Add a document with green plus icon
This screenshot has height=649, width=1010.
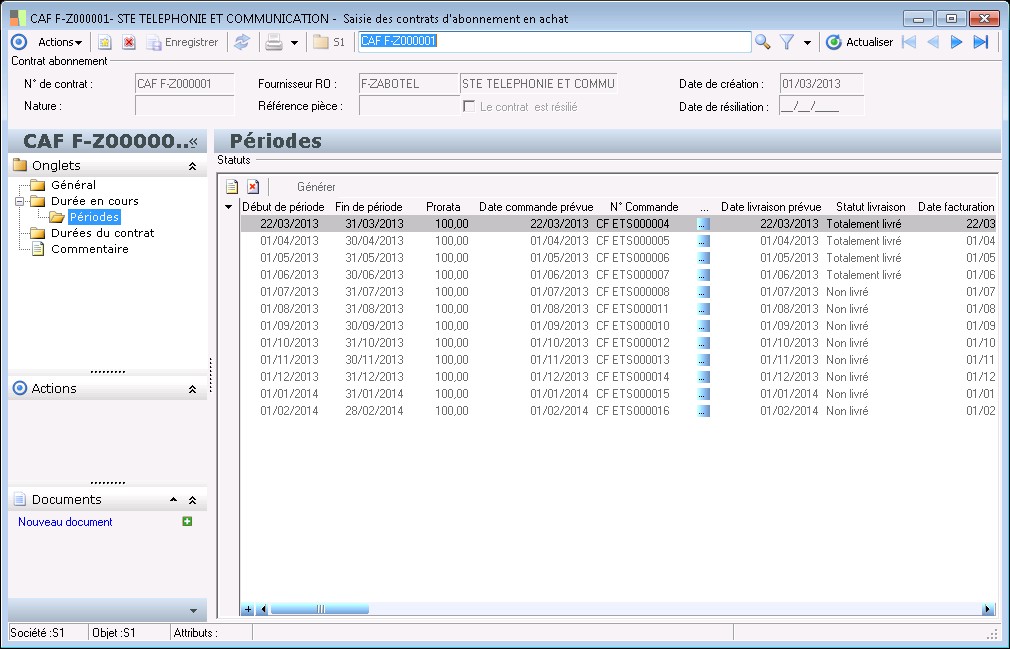[x=187, y=521]
